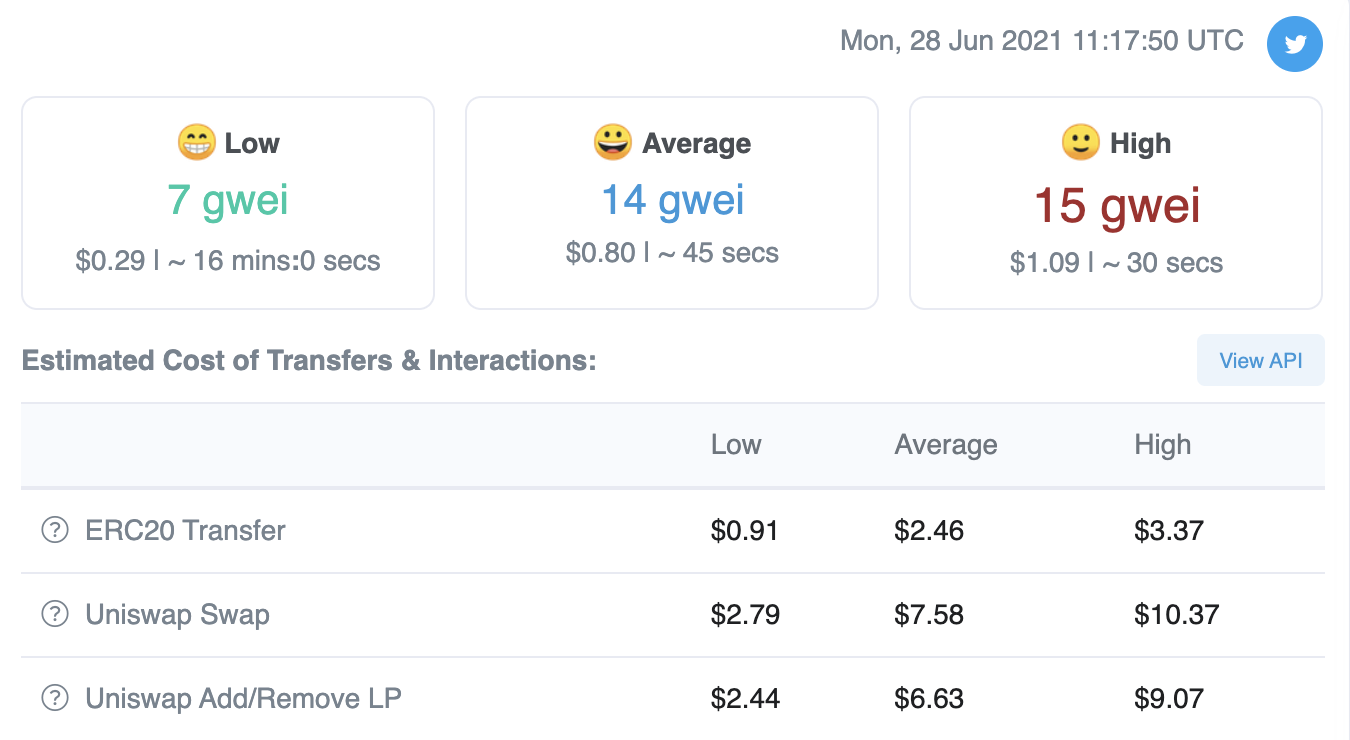Click the help icon beside ERC20 Transfer
This screenshot has height=740, width=1350.
pos(54,530)
